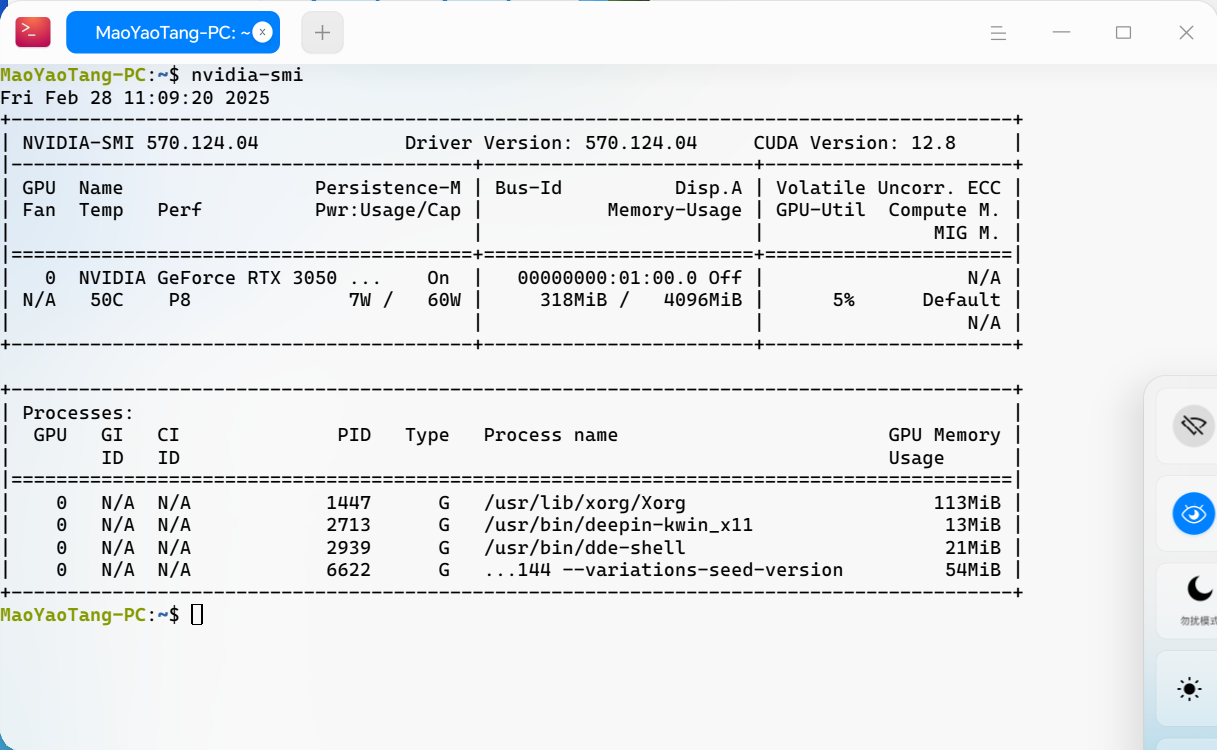1217x750 pixels.
Task: Click the 7W / 60W power value
Action: click(x=405, y=300)
